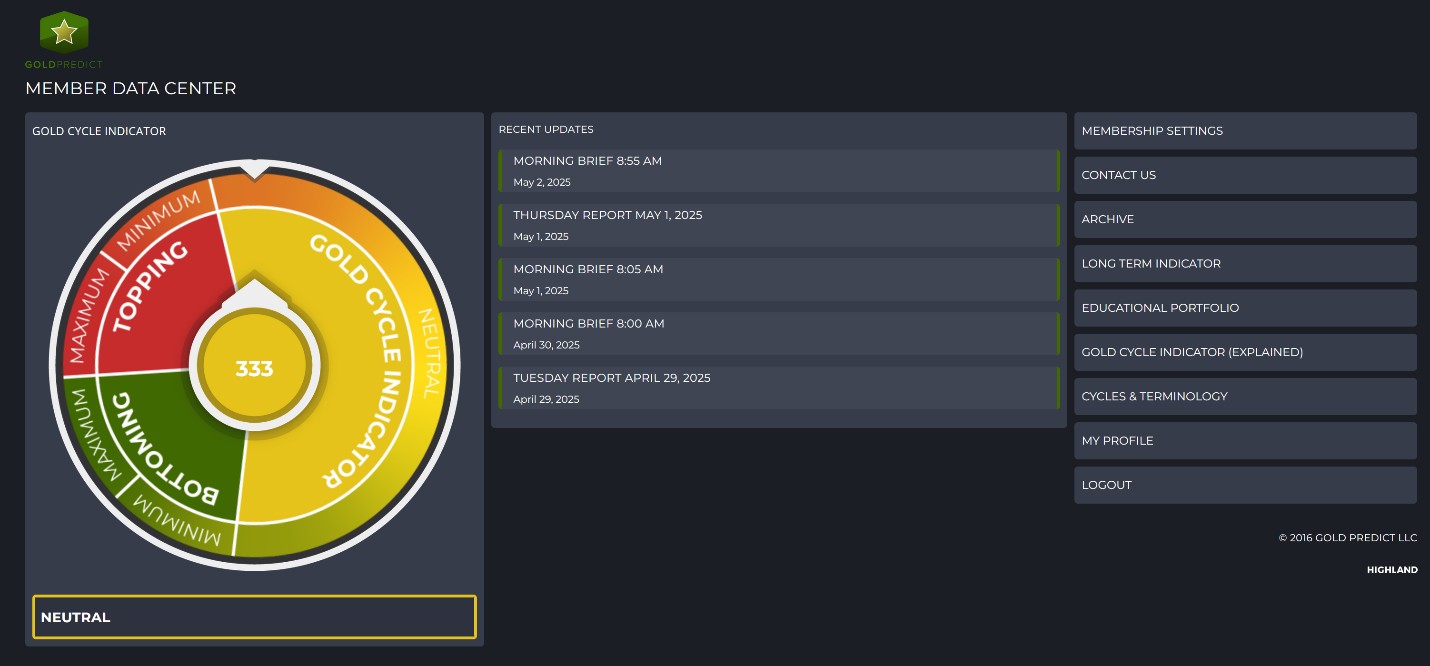
Task: Open Morning Brief 8:05 AM update
Action: click(x=779, y=279)
